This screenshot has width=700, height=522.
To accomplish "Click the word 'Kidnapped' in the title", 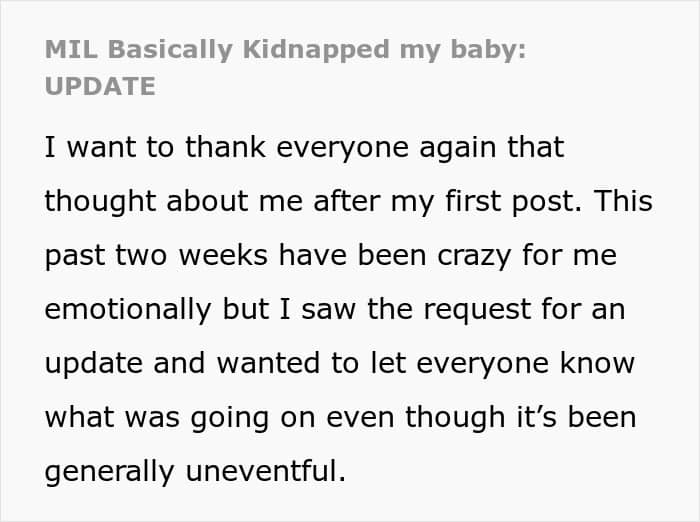I will [316, 50].
